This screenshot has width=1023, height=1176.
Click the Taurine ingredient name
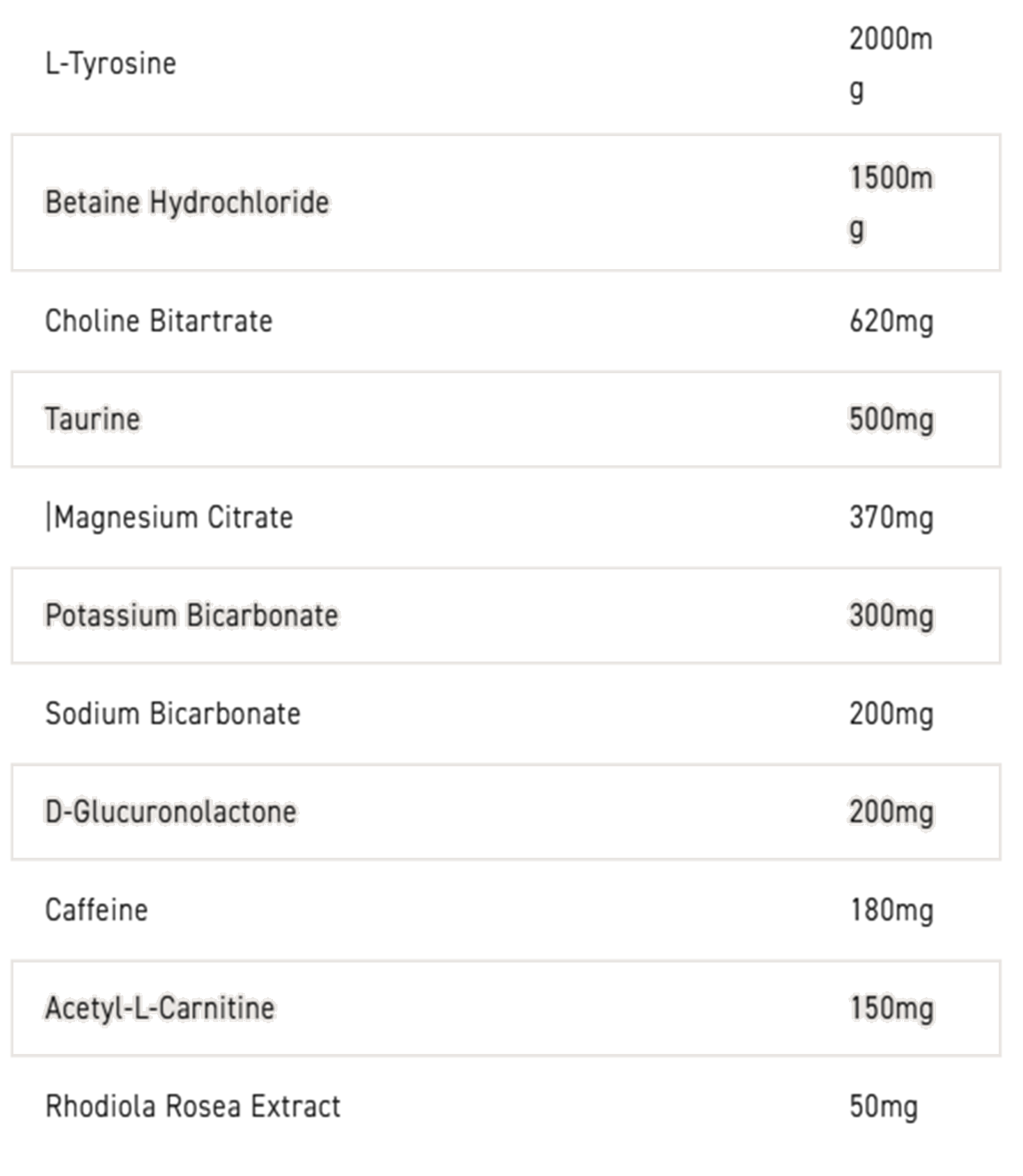pyautogui.click(x=93, y=419)
